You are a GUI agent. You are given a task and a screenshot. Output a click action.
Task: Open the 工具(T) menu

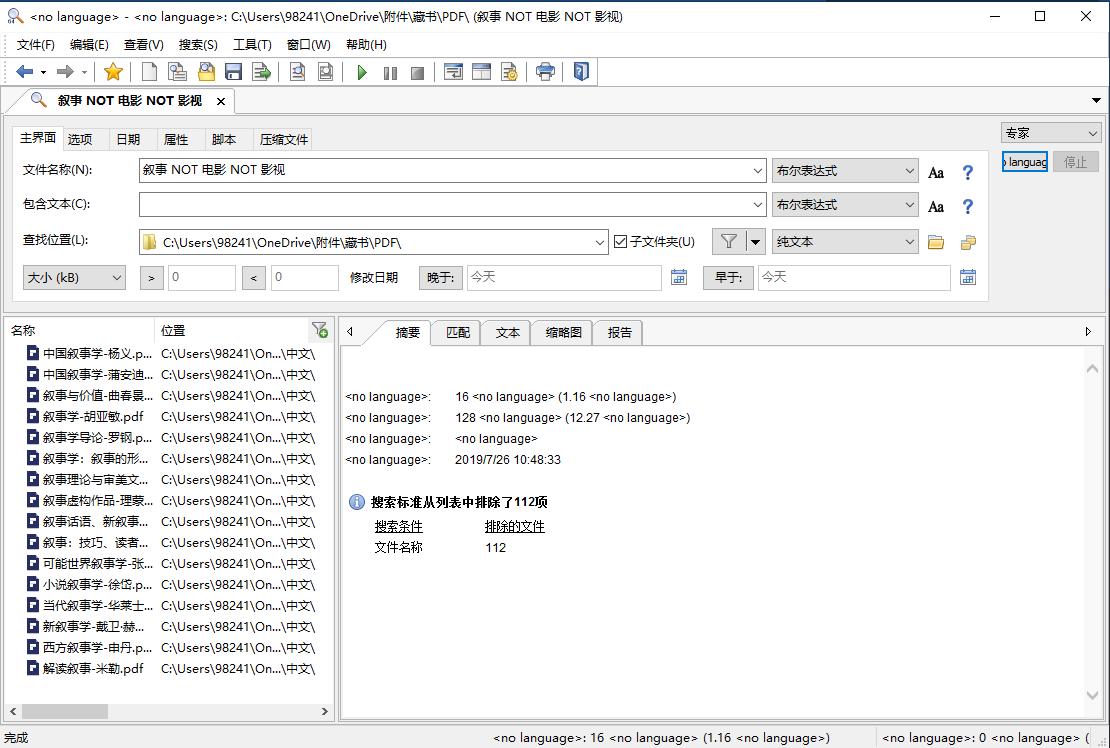(x=251, y=44)
